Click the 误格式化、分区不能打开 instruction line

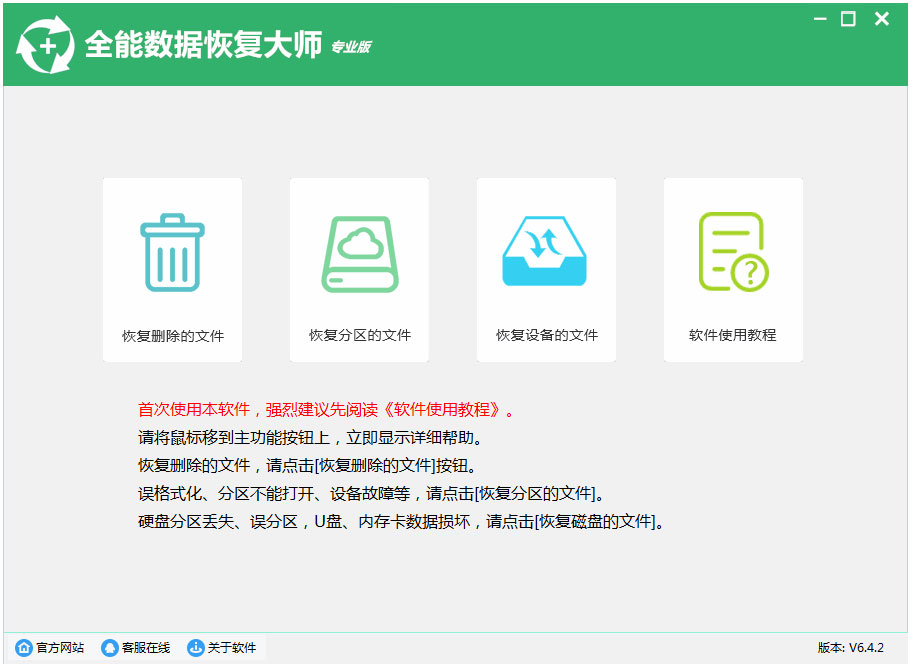[371, 494]
